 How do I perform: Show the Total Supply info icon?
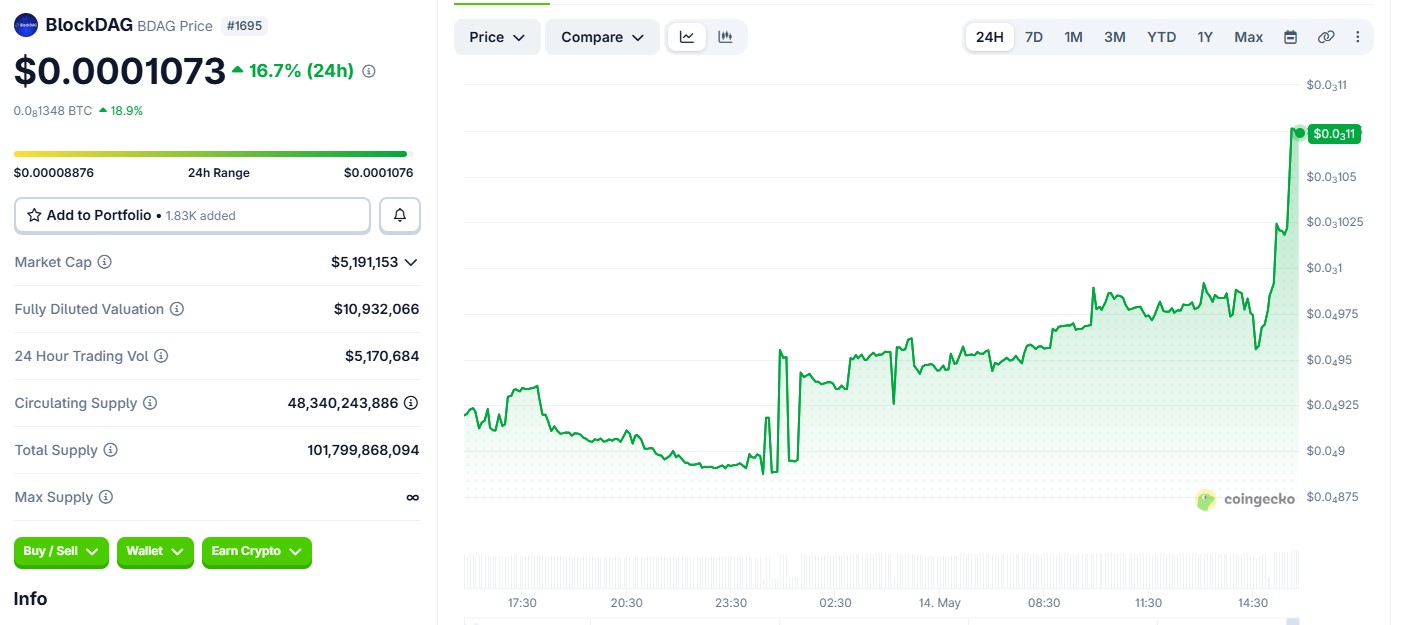(111, 450)
